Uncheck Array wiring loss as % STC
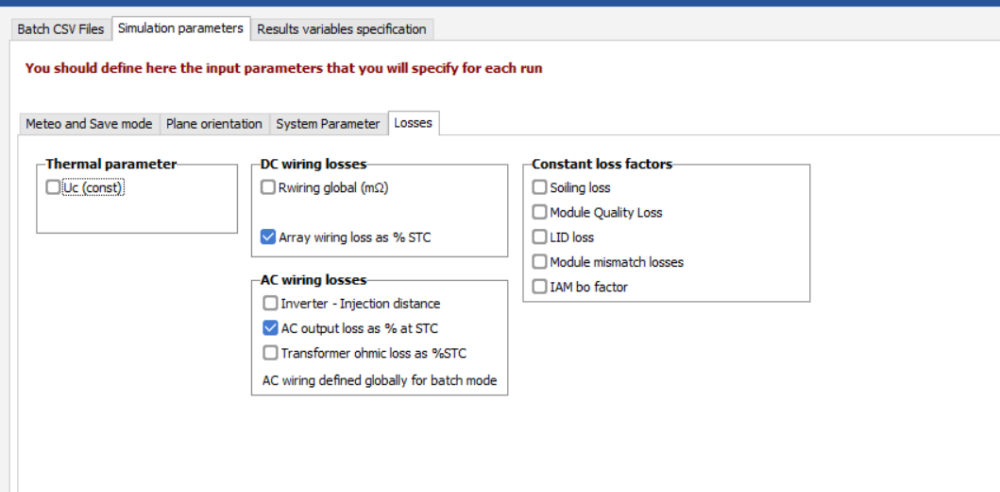Image resolution: width=1000 pixels, height=492 pixels. pyautogui.click(x=268, y=237)
